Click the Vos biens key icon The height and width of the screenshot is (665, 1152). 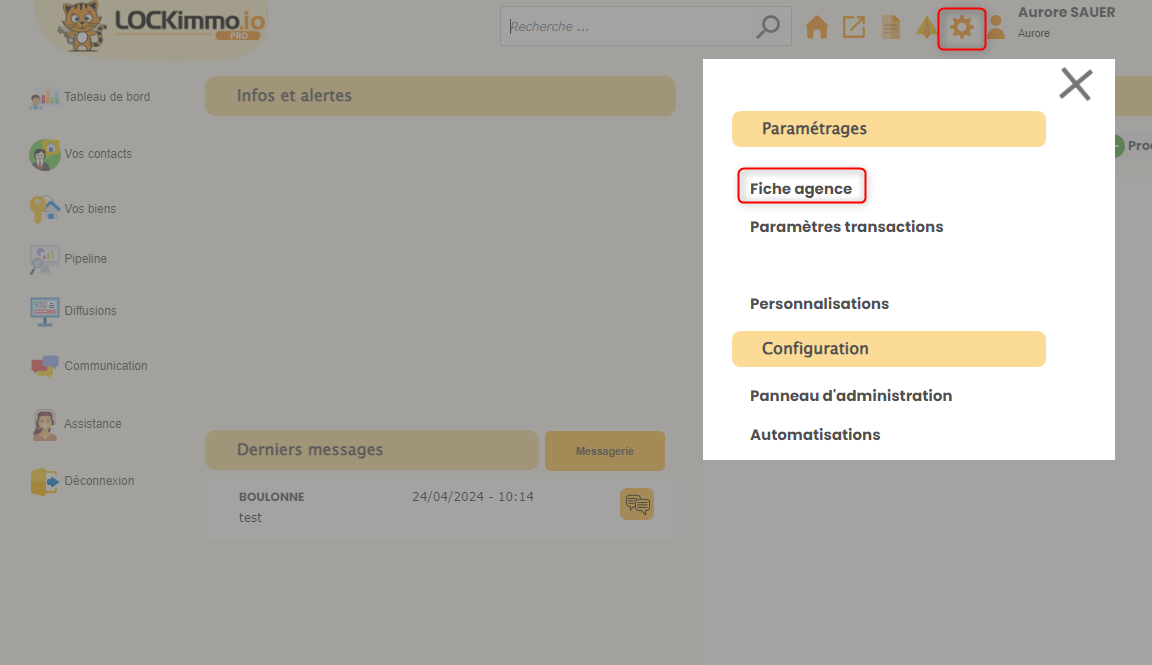pos(44,209)
